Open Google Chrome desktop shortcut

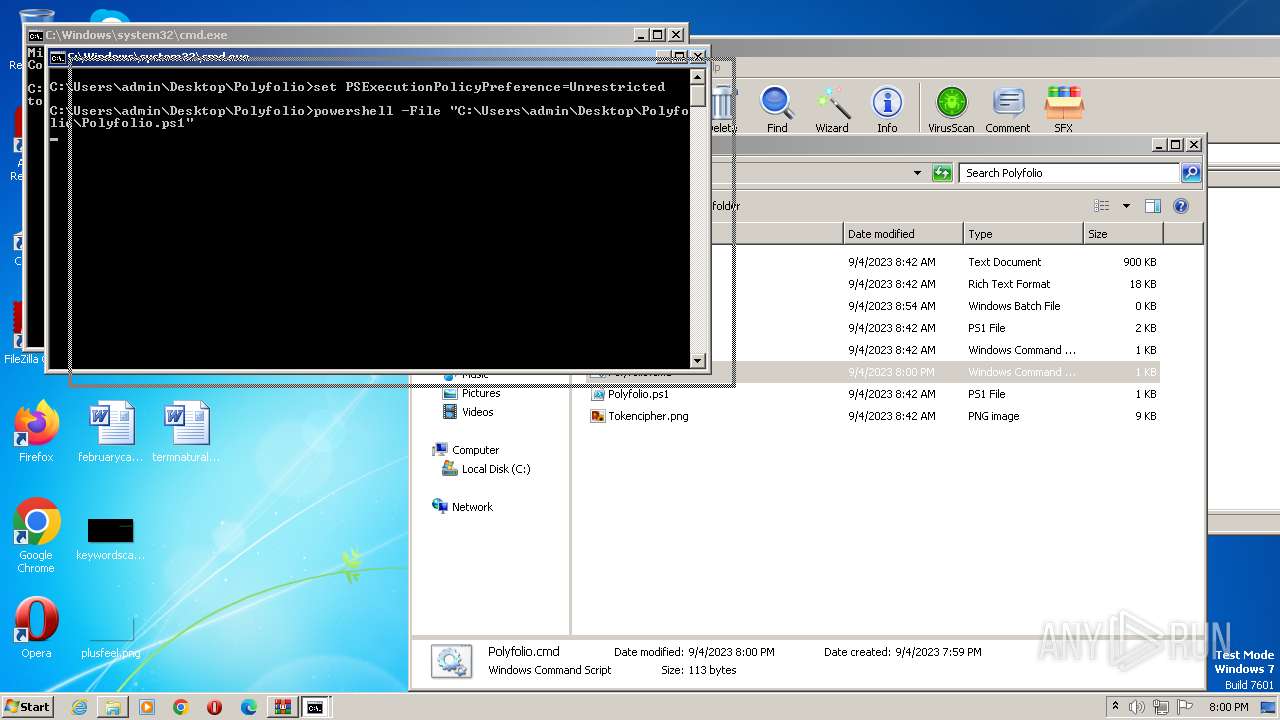pyautogui.click(x=36, y=536)
